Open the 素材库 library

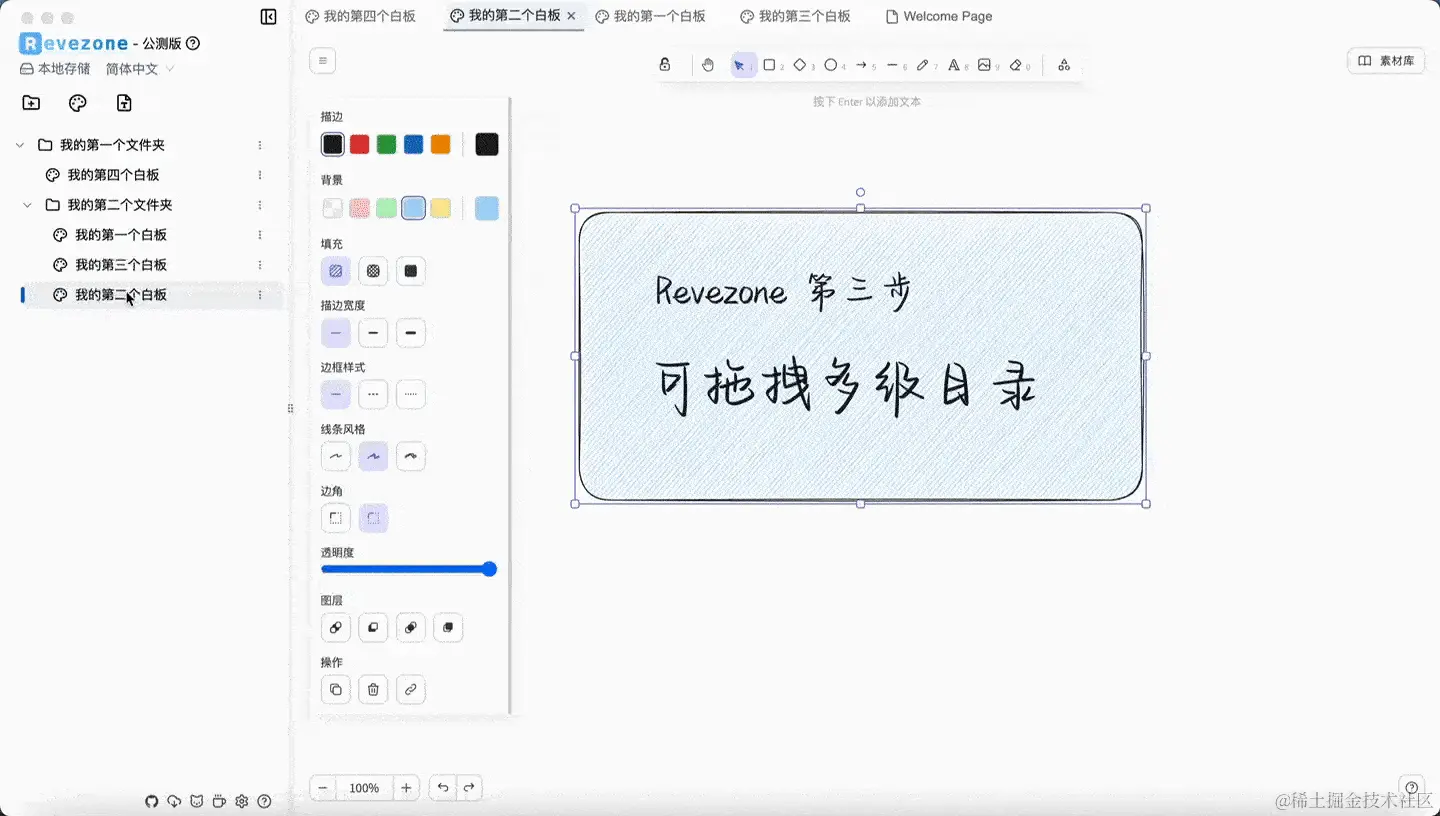click(x=1386, y=61)
